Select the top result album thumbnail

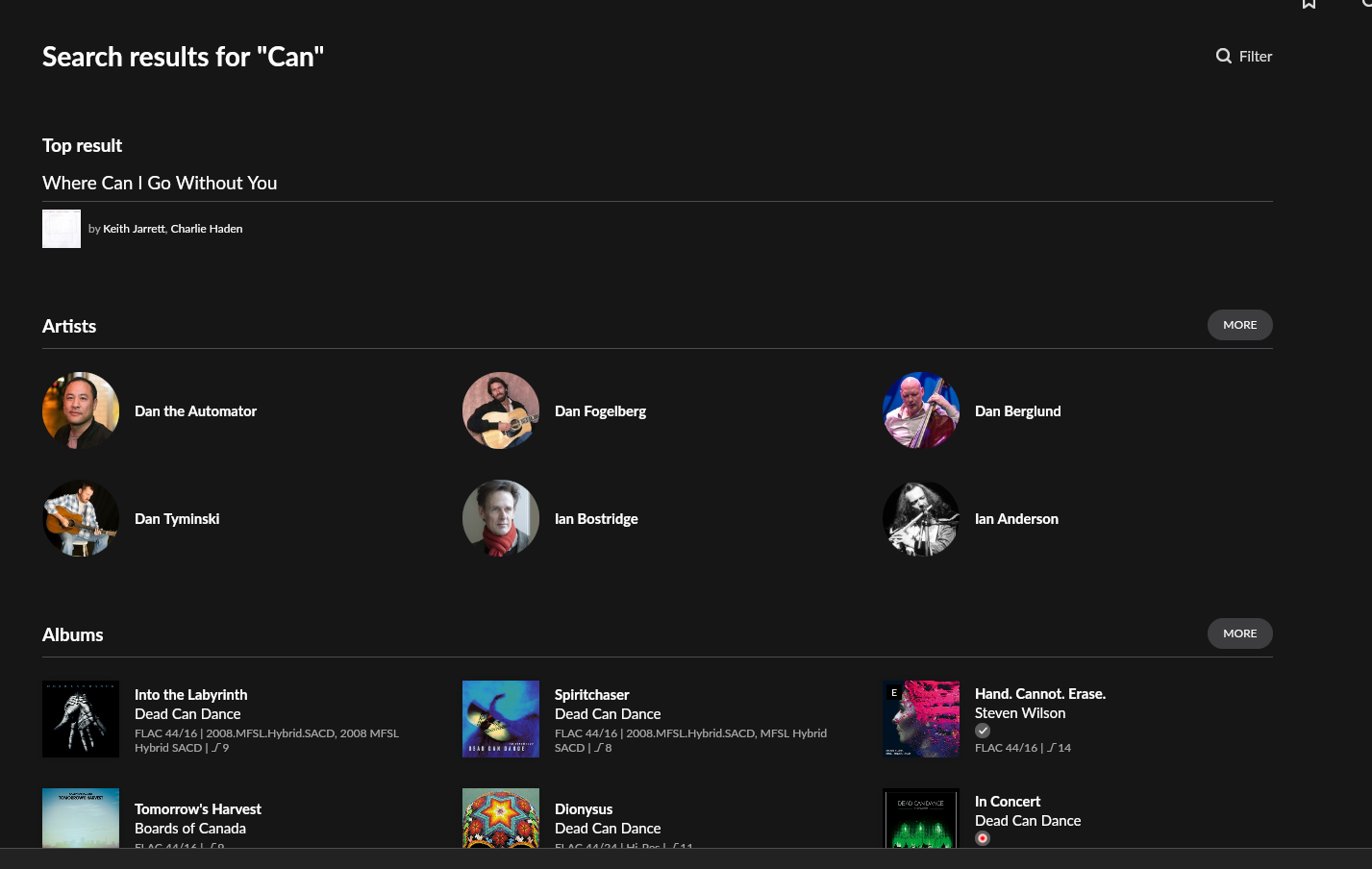tap(62, 229)
